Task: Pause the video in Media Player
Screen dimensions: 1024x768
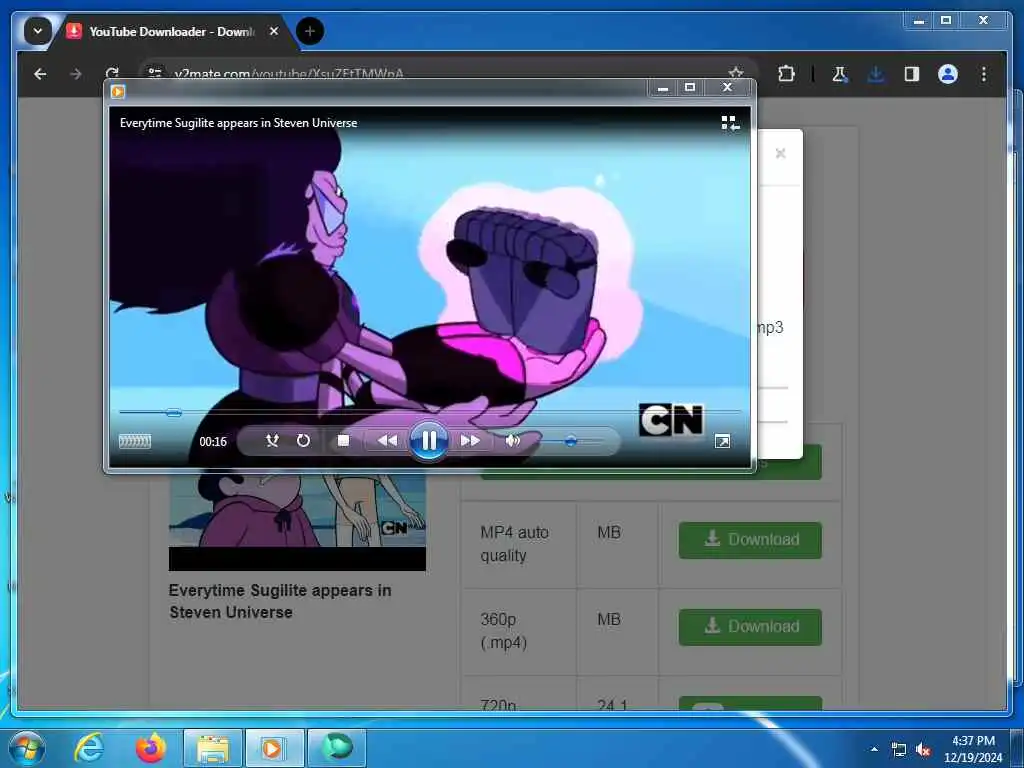Action: (x=428, y=441)
